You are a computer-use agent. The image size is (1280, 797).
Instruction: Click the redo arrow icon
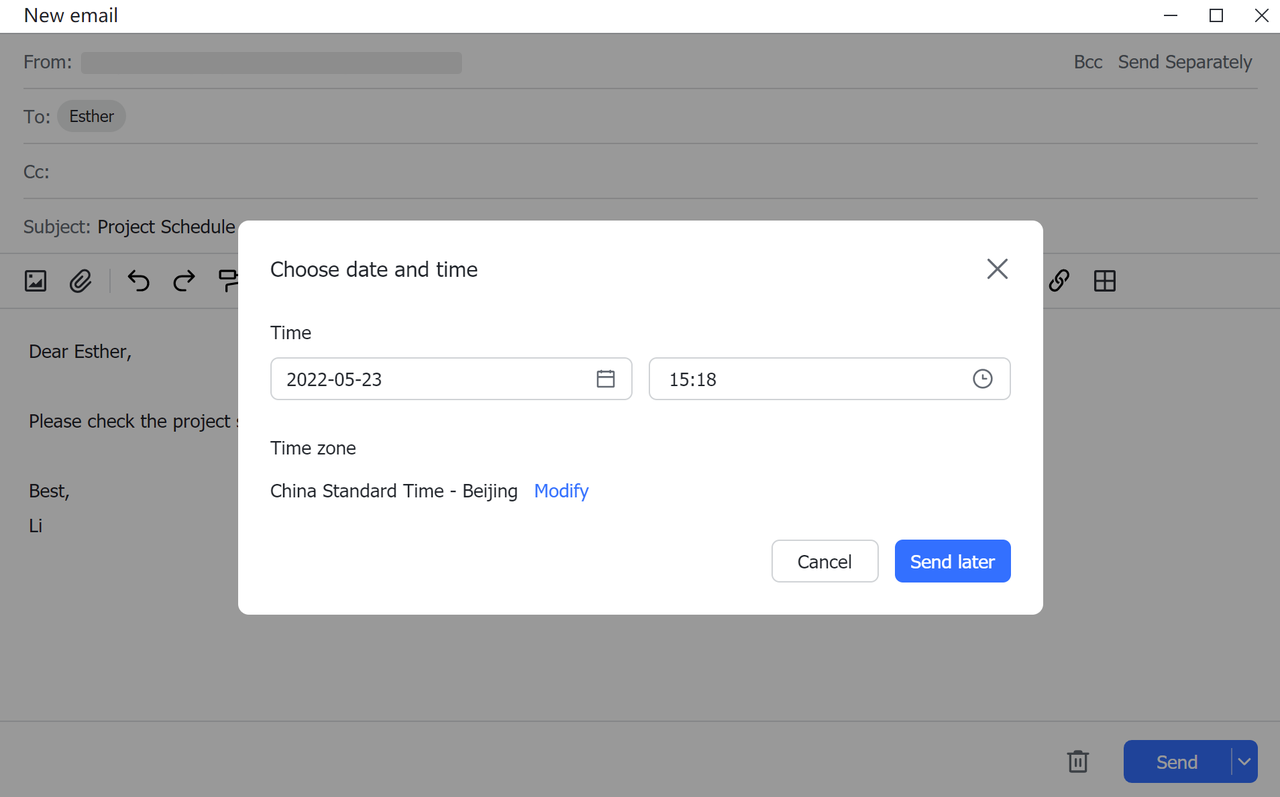click(184, 281)
